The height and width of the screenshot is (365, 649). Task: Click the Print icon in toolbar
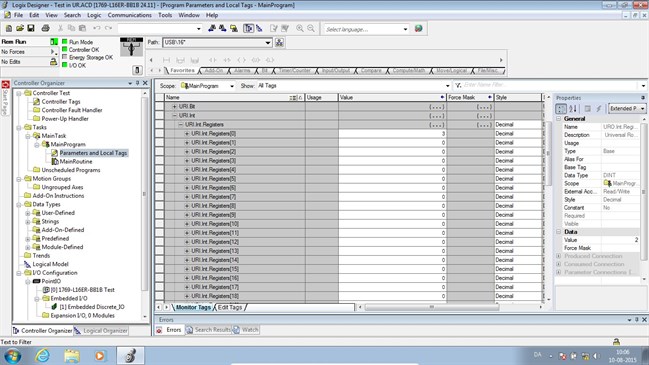coord(46,28)
